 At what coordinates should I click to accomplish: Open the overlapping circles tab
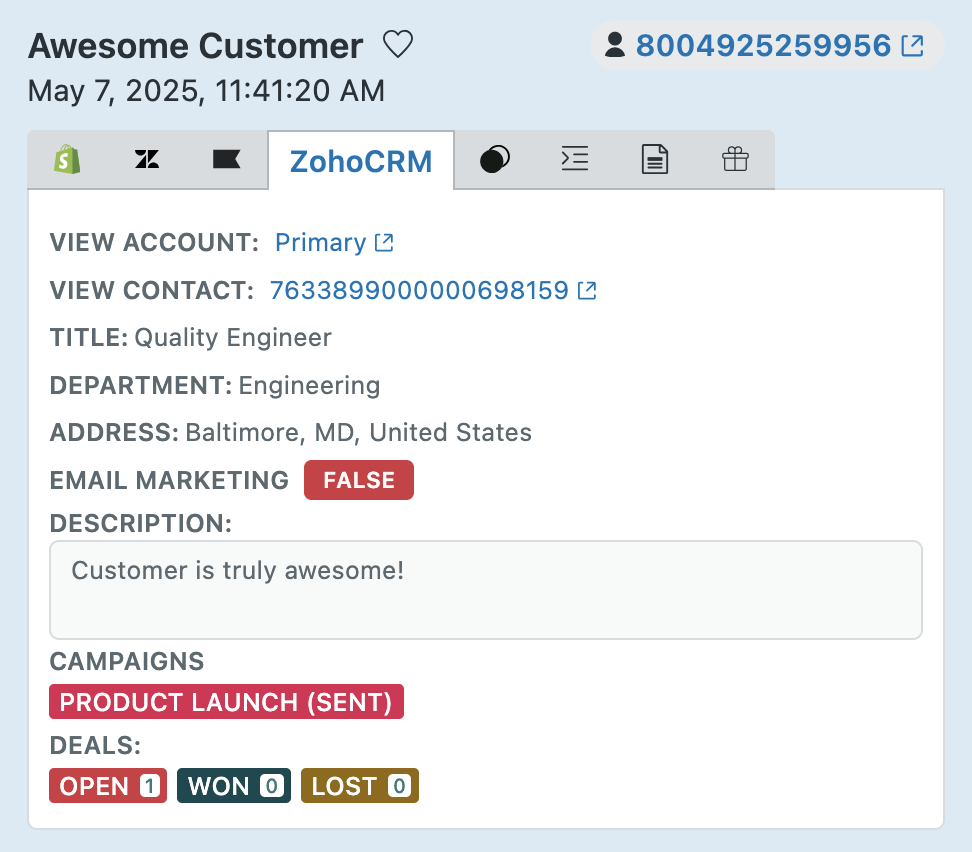tap(495, 159)
